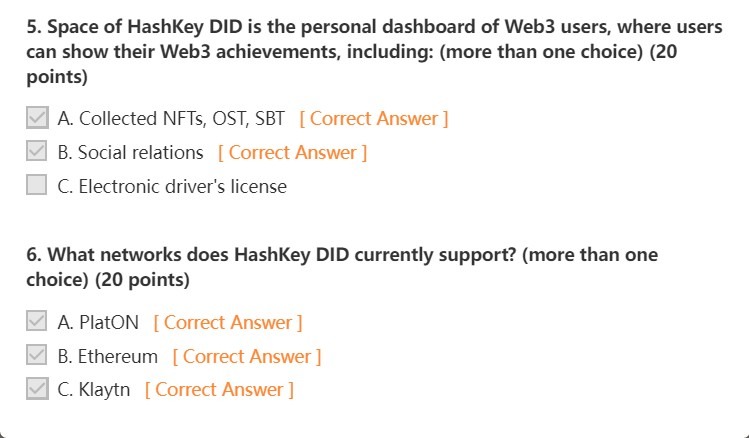Uncheck the C. Klaytn checkbox
This screenshot has height=438, width=749.
[x=37, y=390]
